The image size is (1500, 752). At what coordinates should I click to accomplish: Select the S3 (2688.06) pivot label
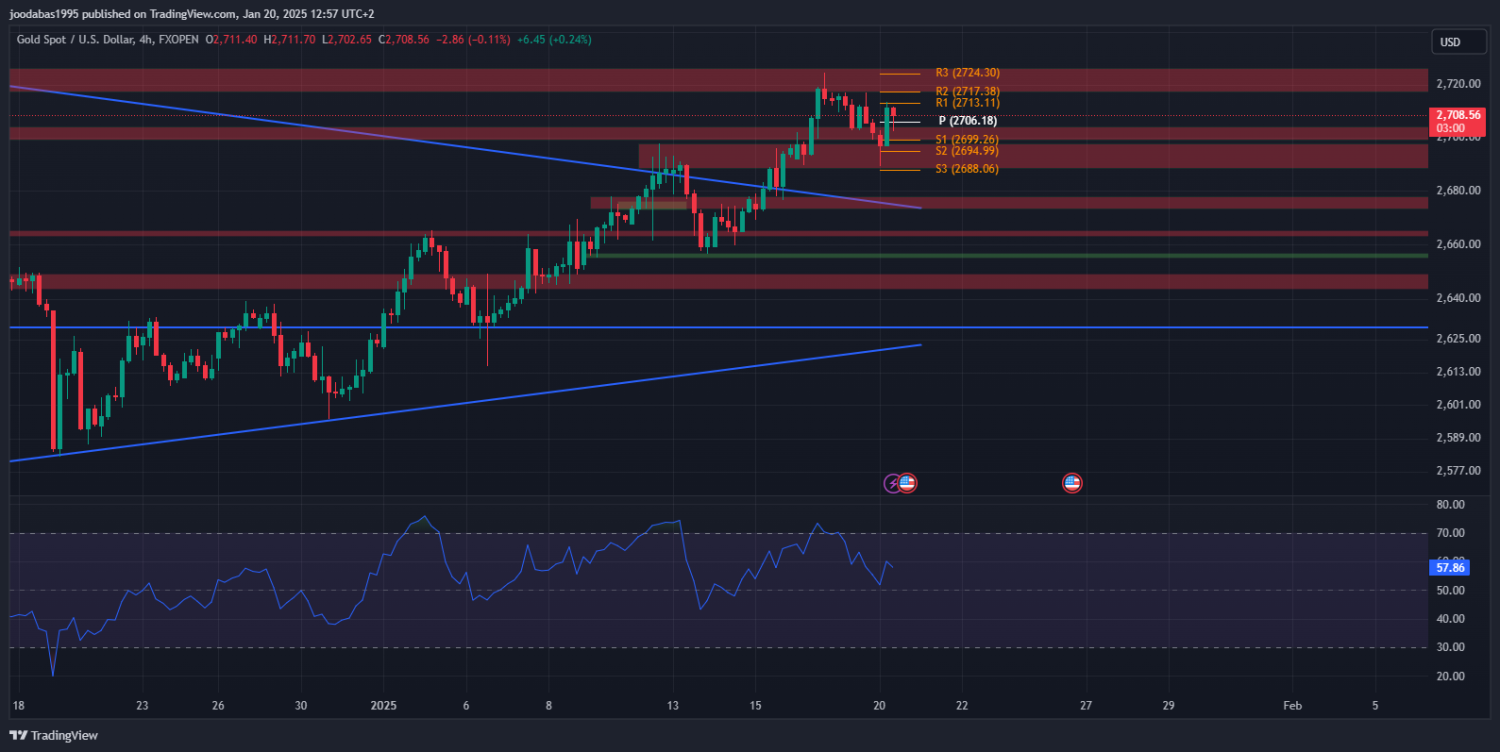tap(967, 169)
